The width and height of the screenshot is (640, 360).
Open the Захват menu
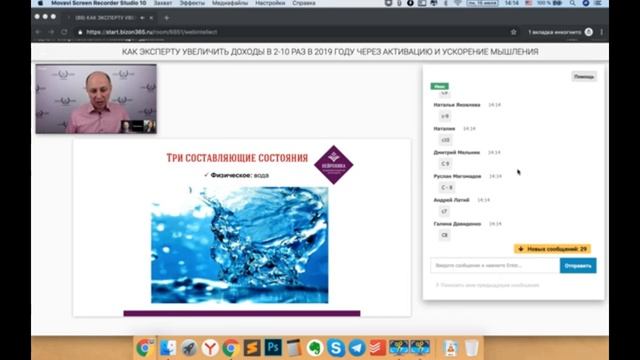click(162, 3)
